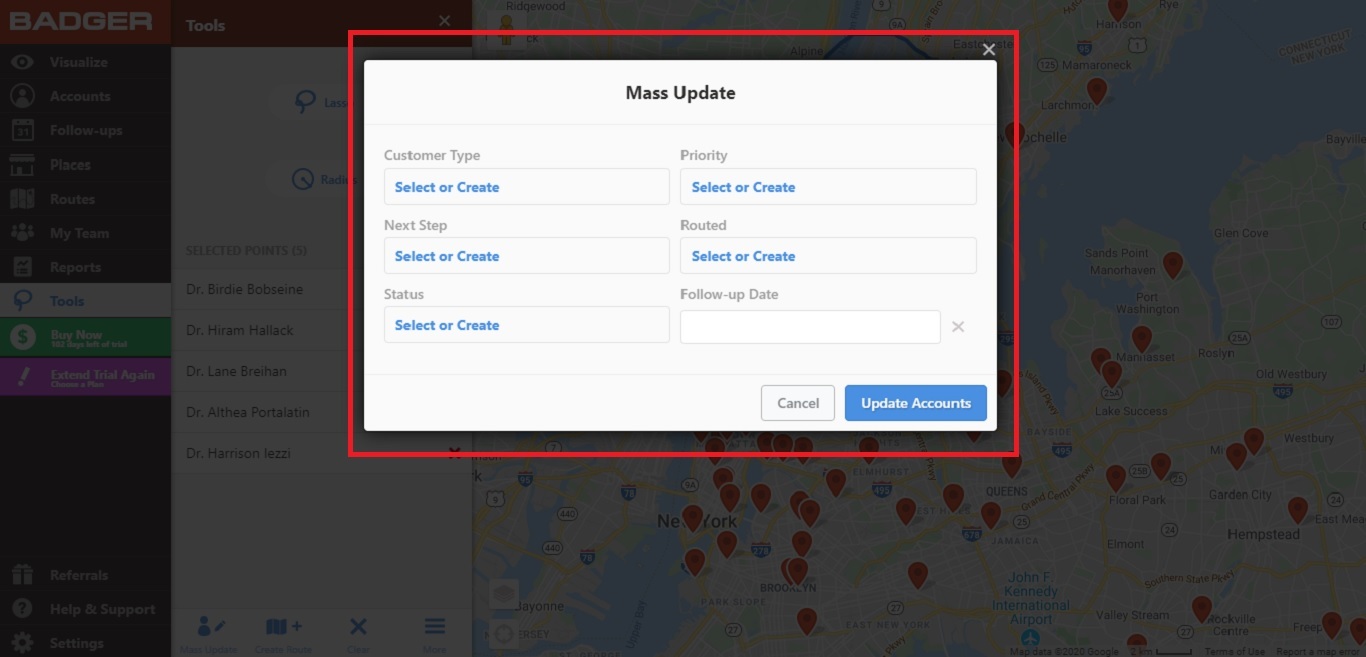Click the Referrals gift icon
Screen dimensions: 1366x657
click(22, 575)
